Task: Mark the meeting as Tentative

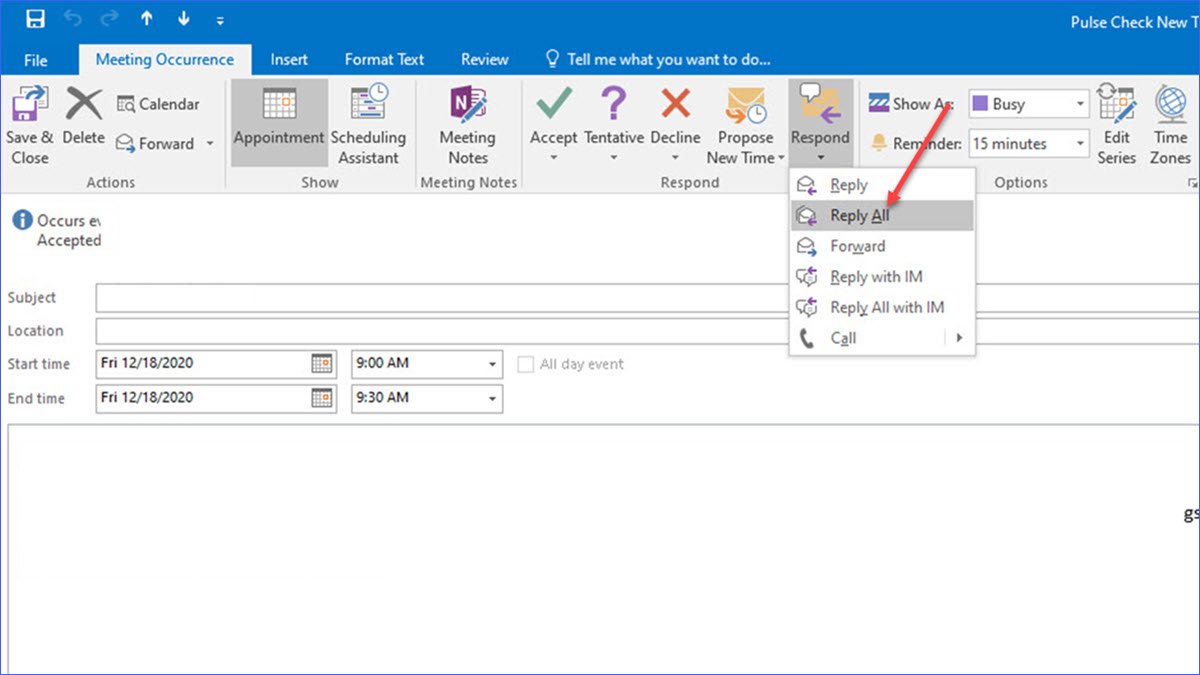Action: (613, 123)
